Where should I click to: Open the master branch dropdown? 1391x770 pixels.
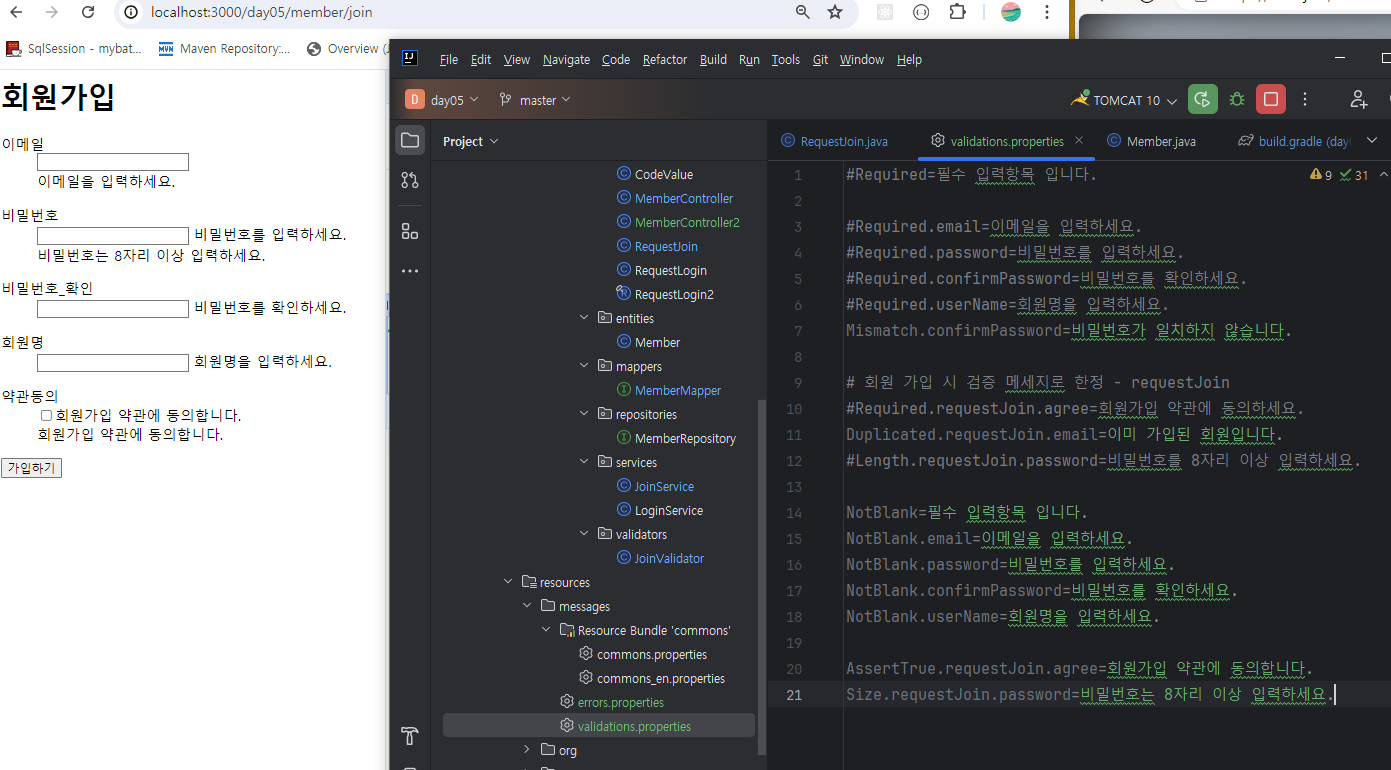pos(535,100)
